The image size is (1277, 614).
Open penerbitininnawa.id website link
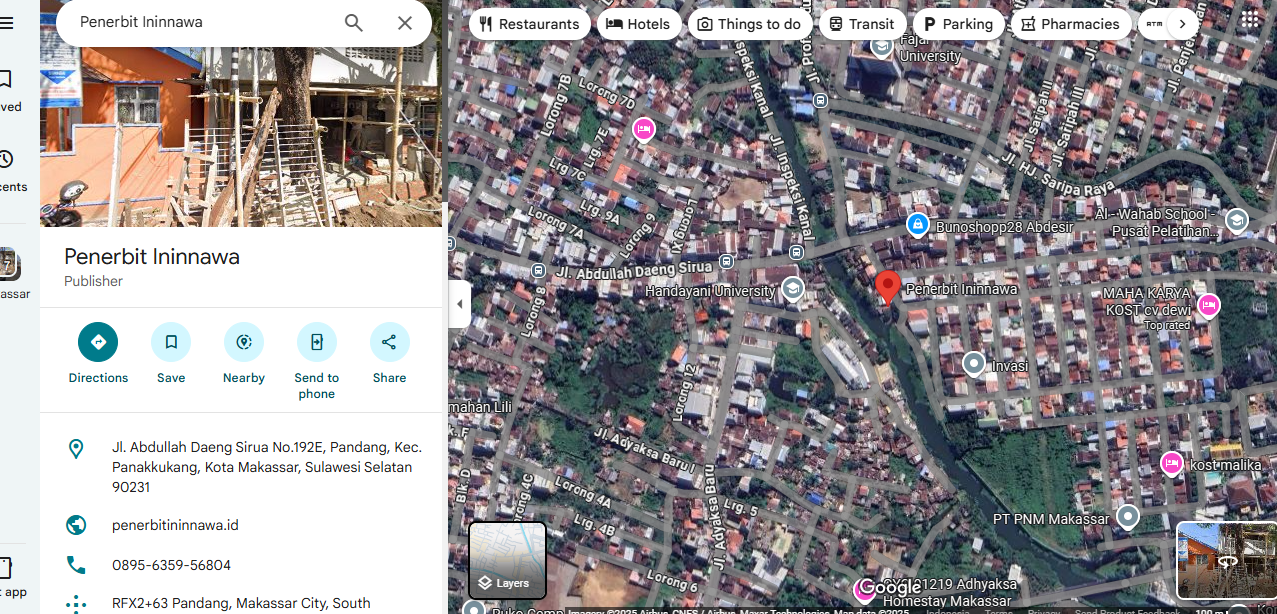click(x=175, y=525)
